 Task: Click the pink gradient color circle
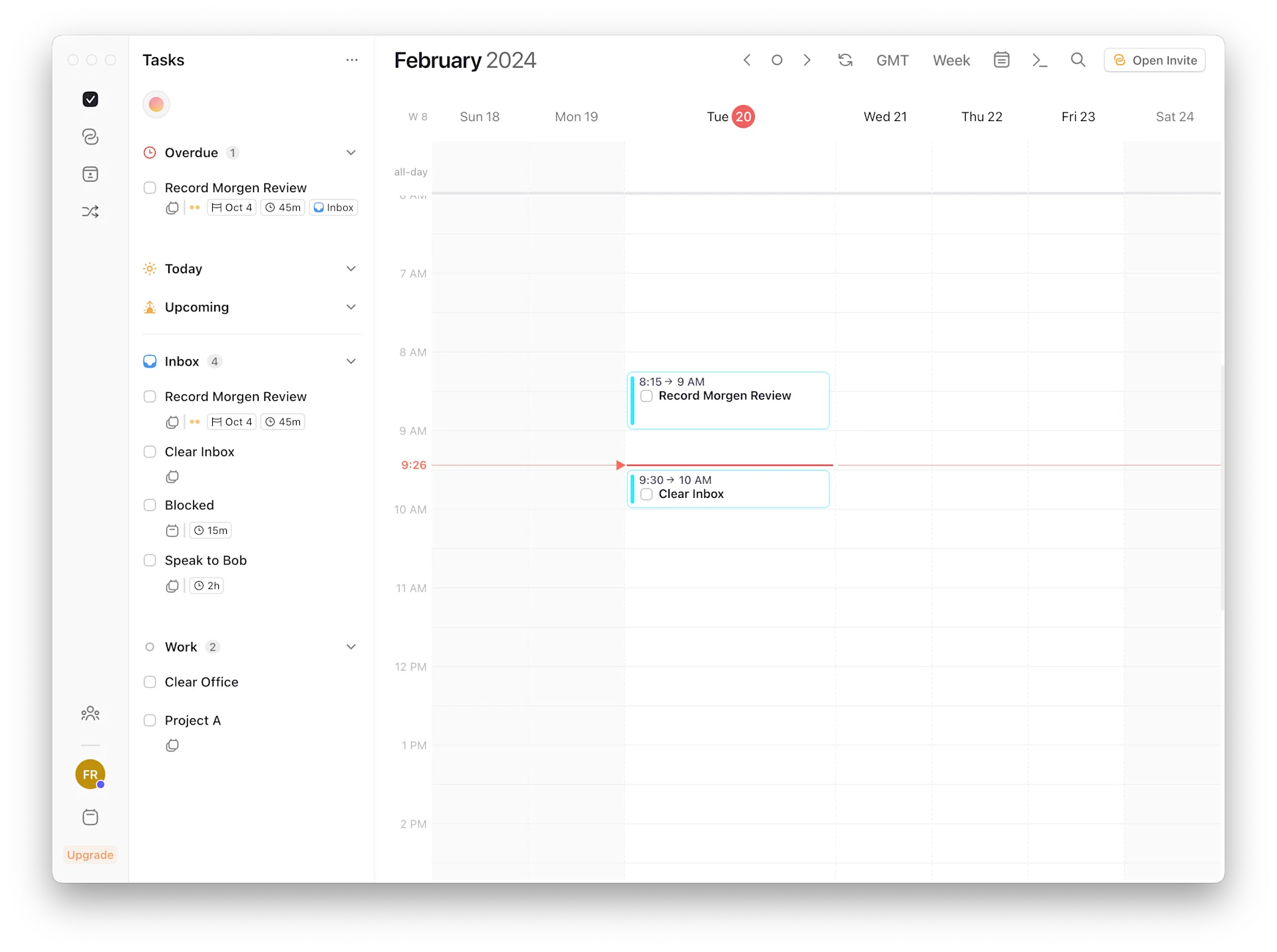pyautogui.click(x=156, y=104)
